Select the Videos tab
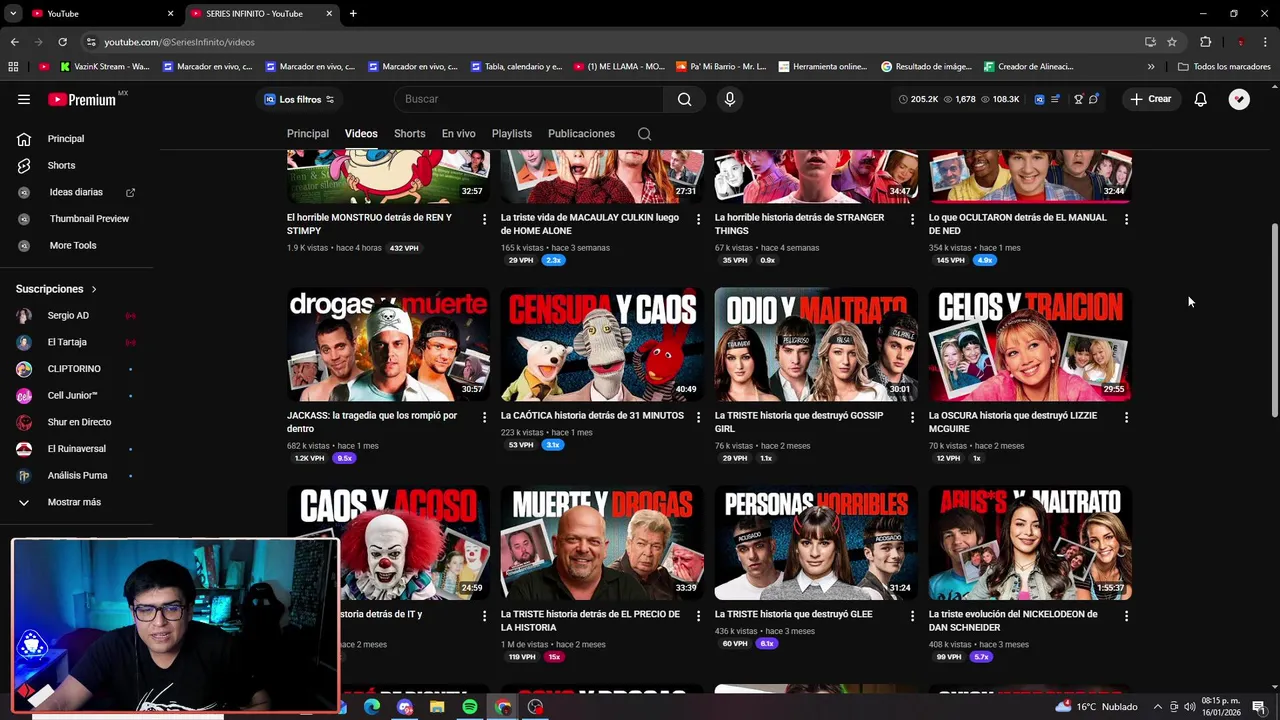This screenshot has height=720, width=1280. 361,134
